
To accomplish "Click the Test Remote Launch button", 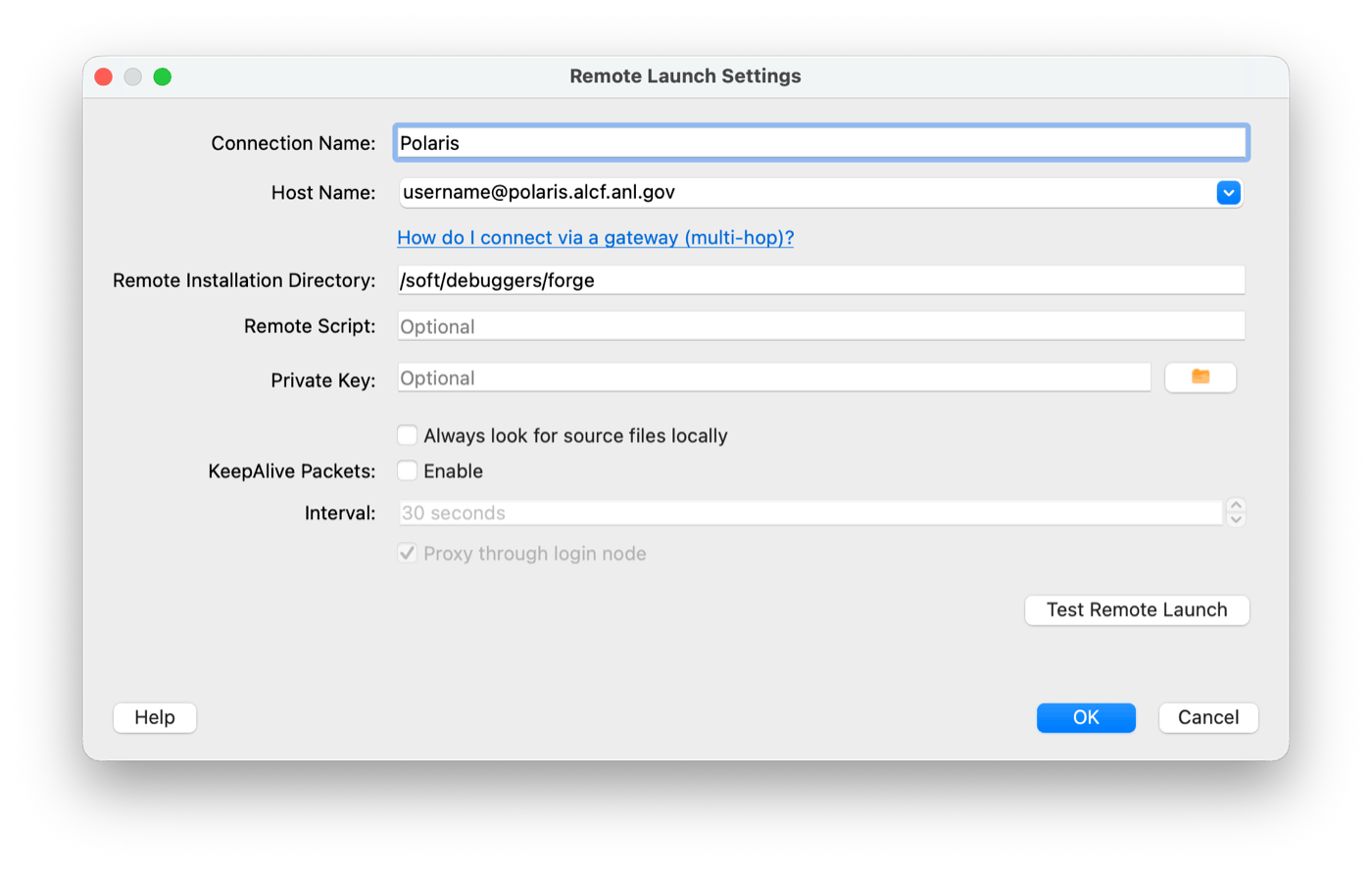I will click(1137, 609).
